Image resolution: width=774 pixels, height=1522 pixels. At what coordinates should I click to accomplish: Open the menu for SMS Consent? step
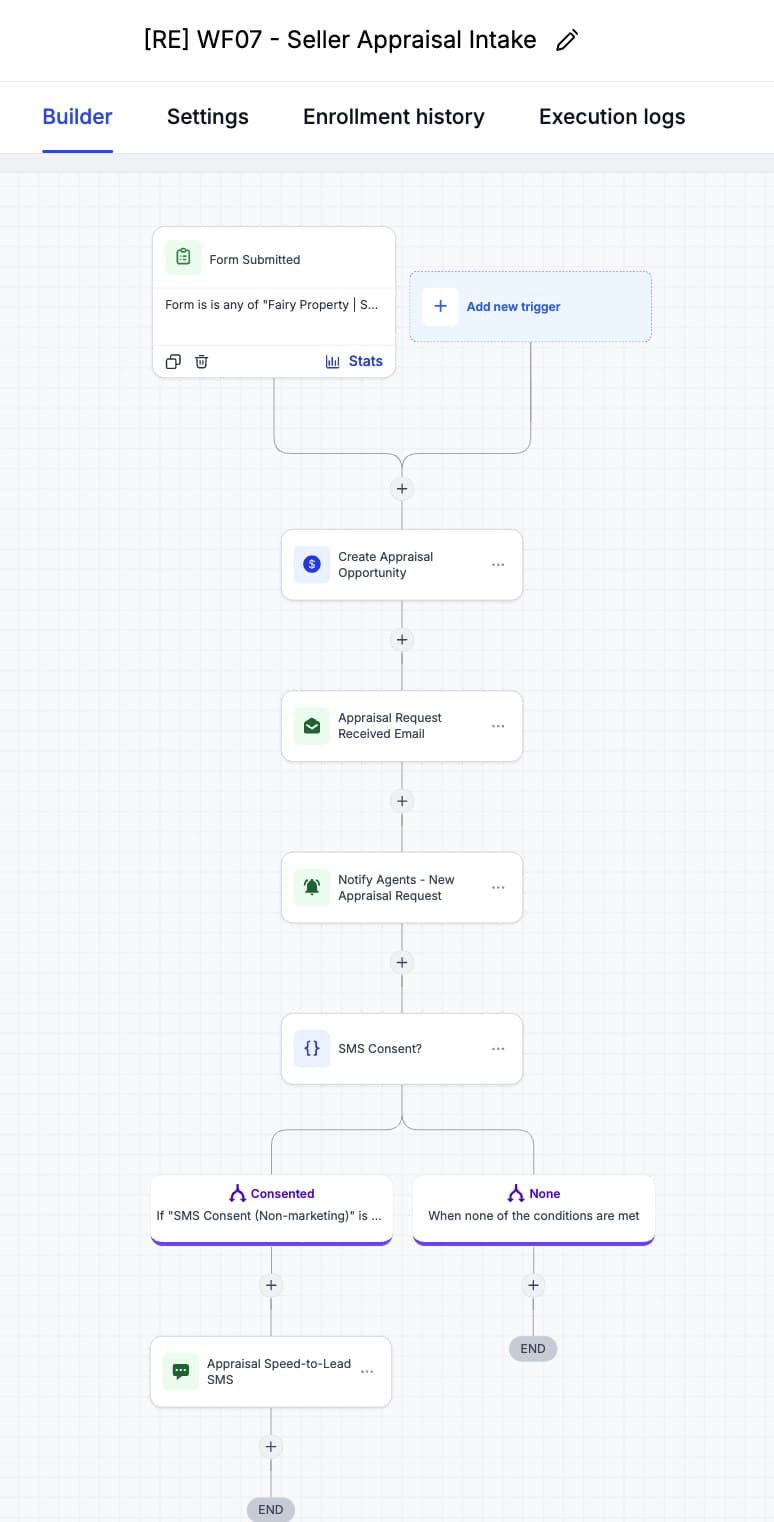498,1049
